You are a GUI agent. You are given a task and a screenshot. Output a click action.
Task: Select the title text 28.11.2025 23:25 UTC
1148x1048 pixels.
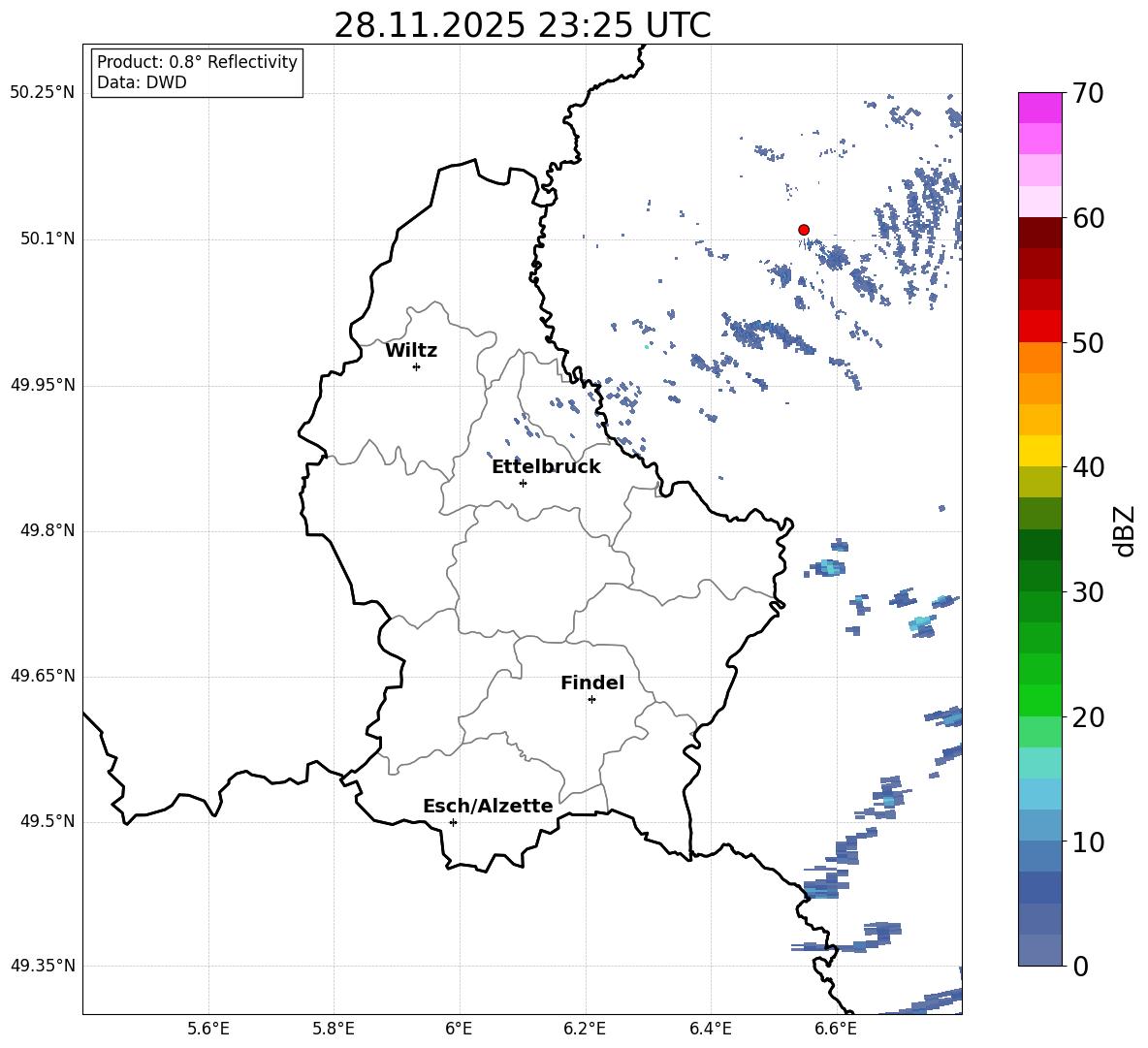(523, 25)
